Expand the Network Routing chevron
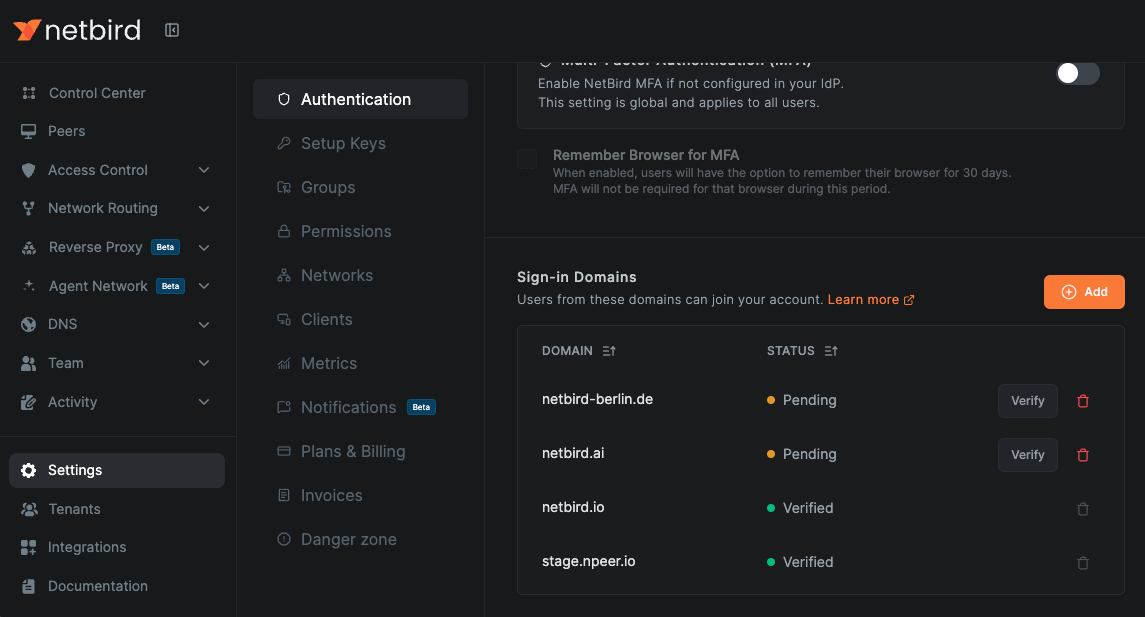The width and height of the screenshot is (1145, 617). pyautogui.click(x=204, y=209)
